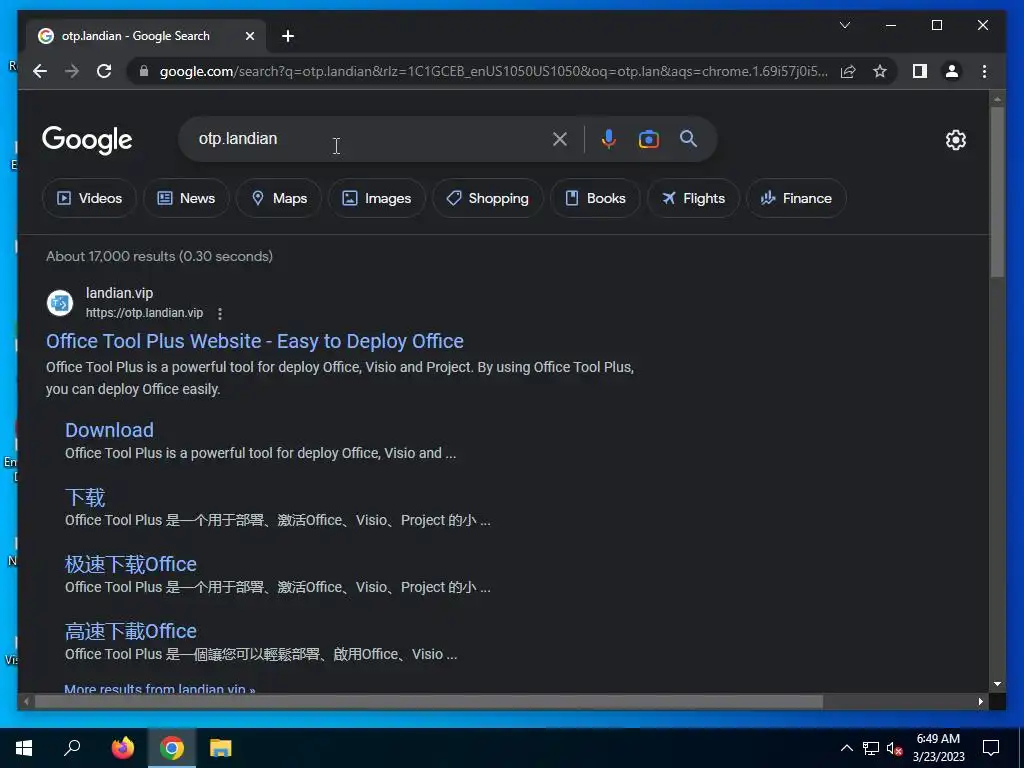Viewport: 1024px width, 768px height.
Task: Open Office Tool Plus Website result
Action: tap(255, 341)
